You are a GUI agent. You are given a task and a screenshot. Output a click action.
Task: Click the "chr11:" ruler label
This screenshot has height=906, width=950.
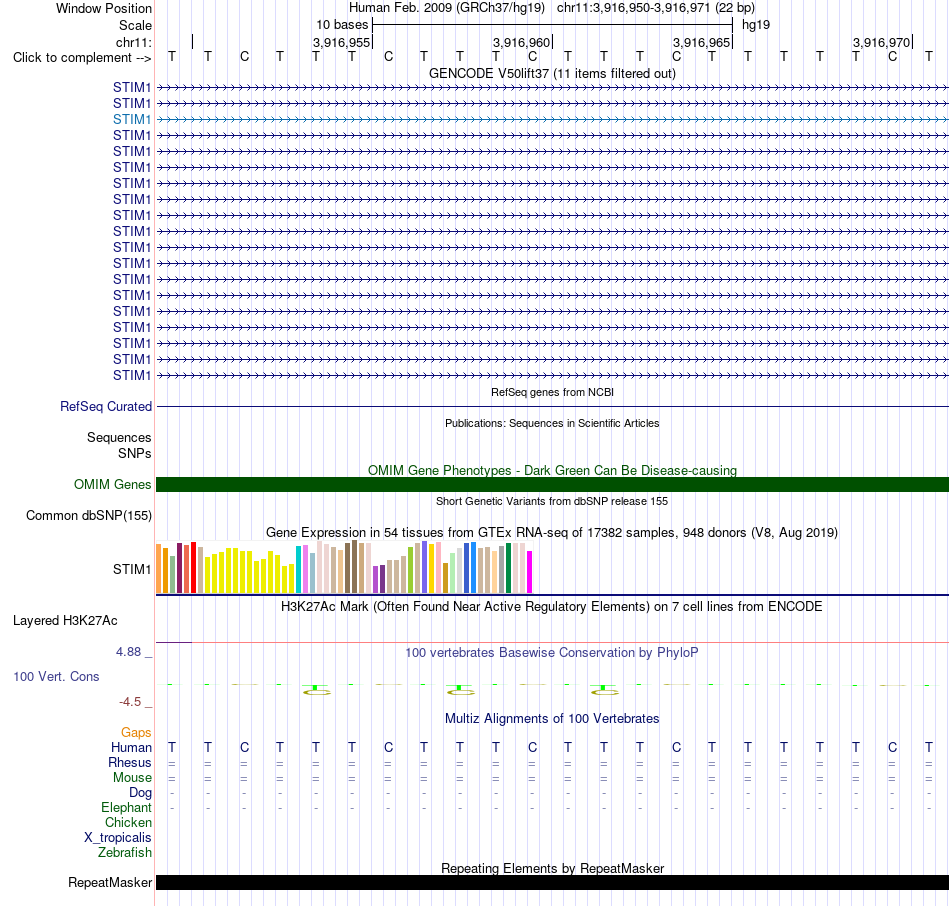(134, 42)
